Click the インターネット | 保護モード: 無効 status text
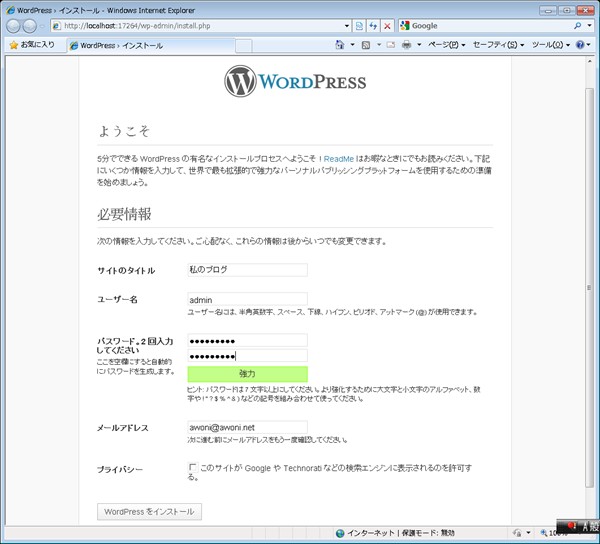 (401, 533)
